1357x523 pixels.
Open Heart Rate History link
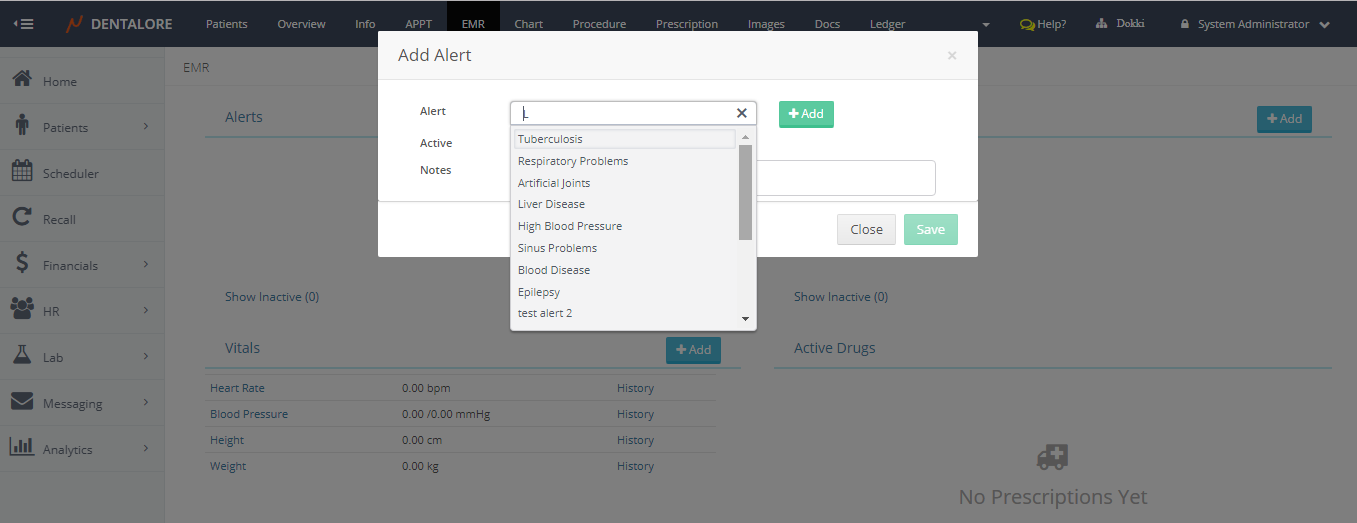coord(635,388)
